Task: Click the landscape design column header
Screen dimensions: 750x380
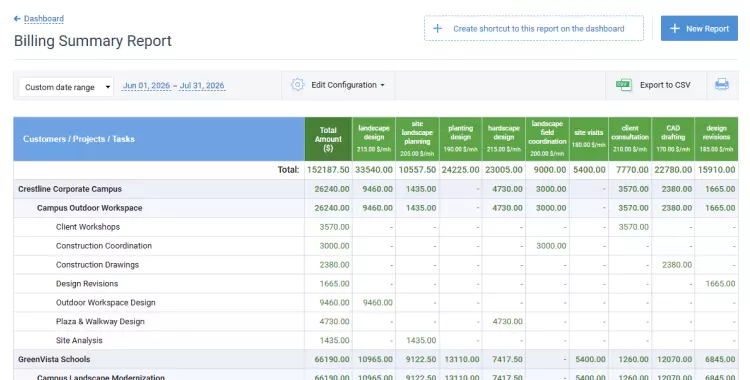Action: (374, 139)
